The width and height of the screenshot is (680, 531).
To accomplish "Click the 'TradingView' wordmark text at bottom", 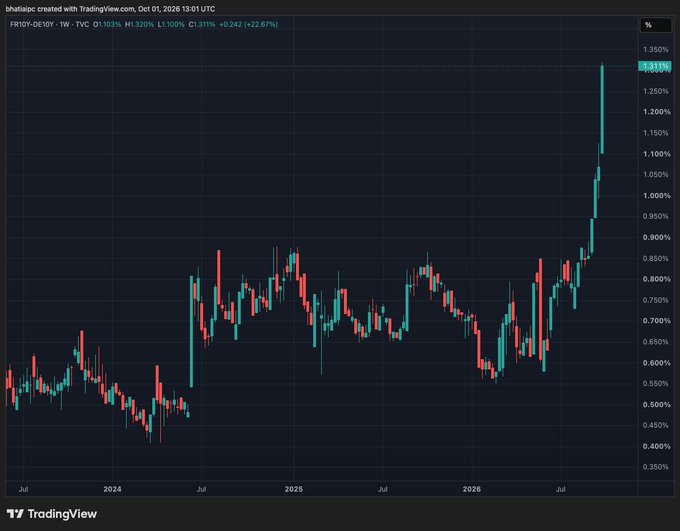I will pyautogui.click(x=62, y=514).
